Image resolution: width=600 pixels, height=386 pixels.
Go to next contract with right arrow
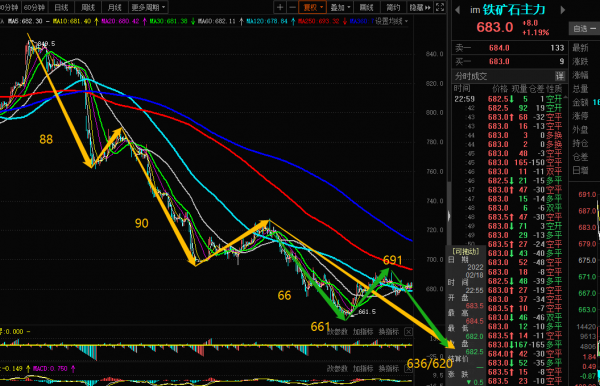562,10
